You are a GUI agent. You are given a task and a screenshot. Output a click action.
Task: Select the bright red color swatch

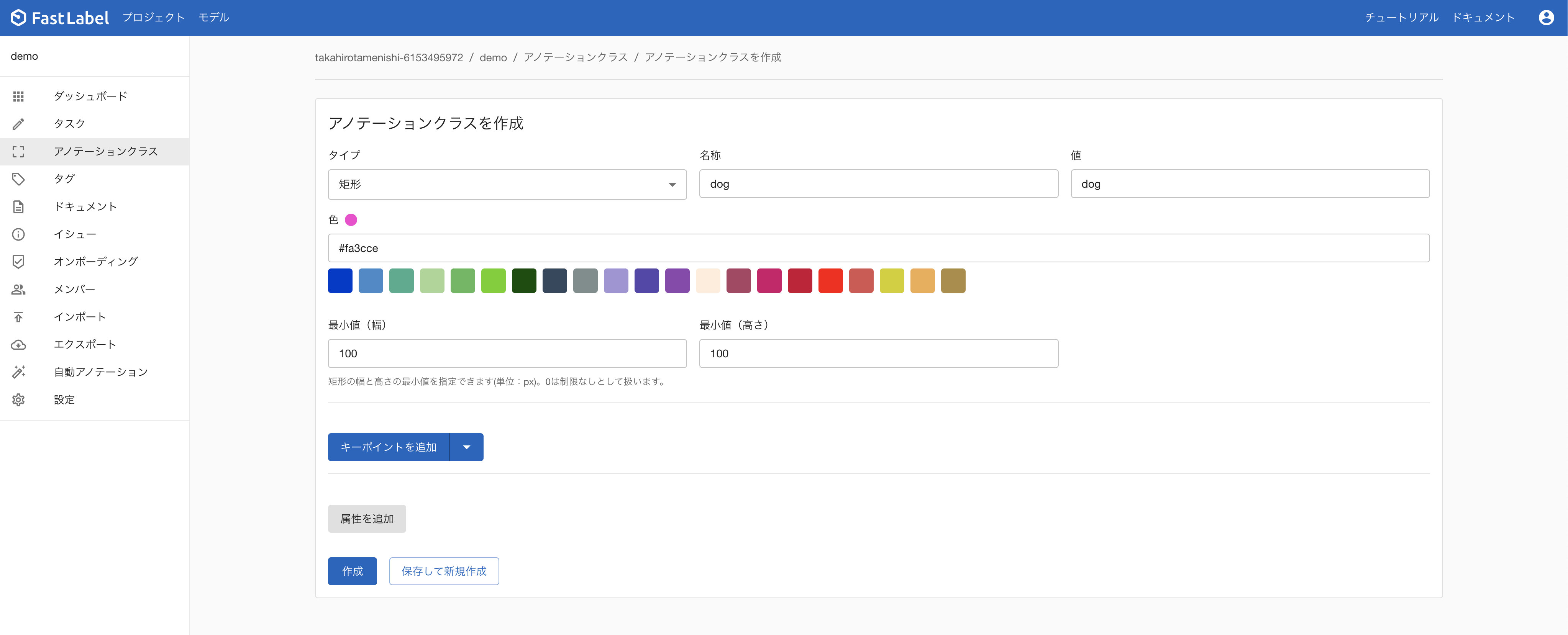830,281
